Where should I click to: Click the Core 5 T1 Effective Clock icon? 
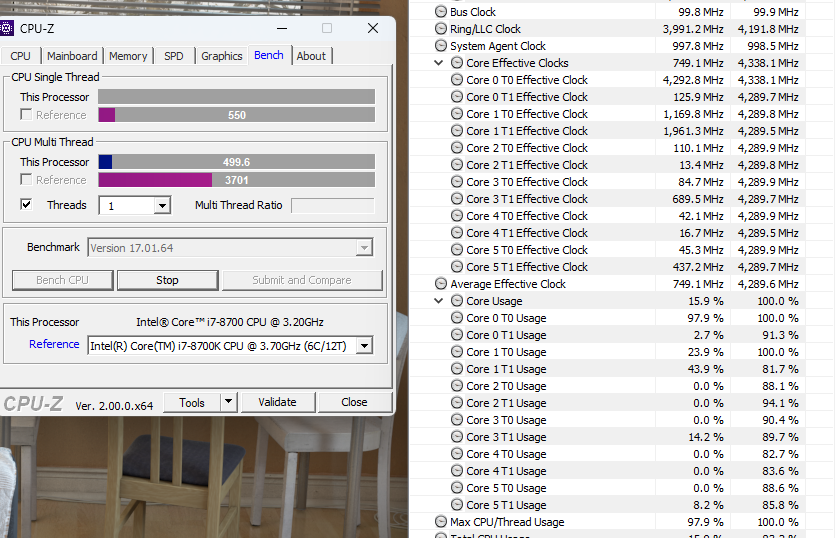pyautogui.click(x=456, y=266)
